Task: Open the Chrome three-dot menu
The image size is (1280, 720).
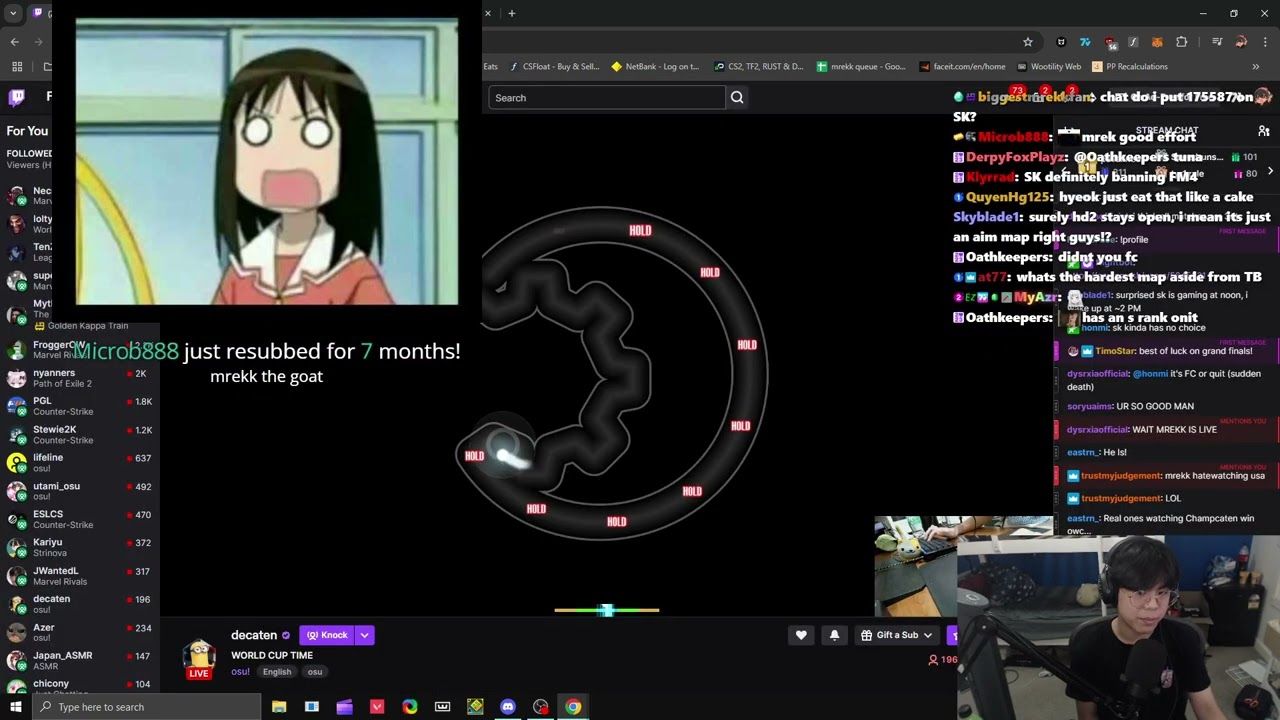Action: pos(1264,42)
